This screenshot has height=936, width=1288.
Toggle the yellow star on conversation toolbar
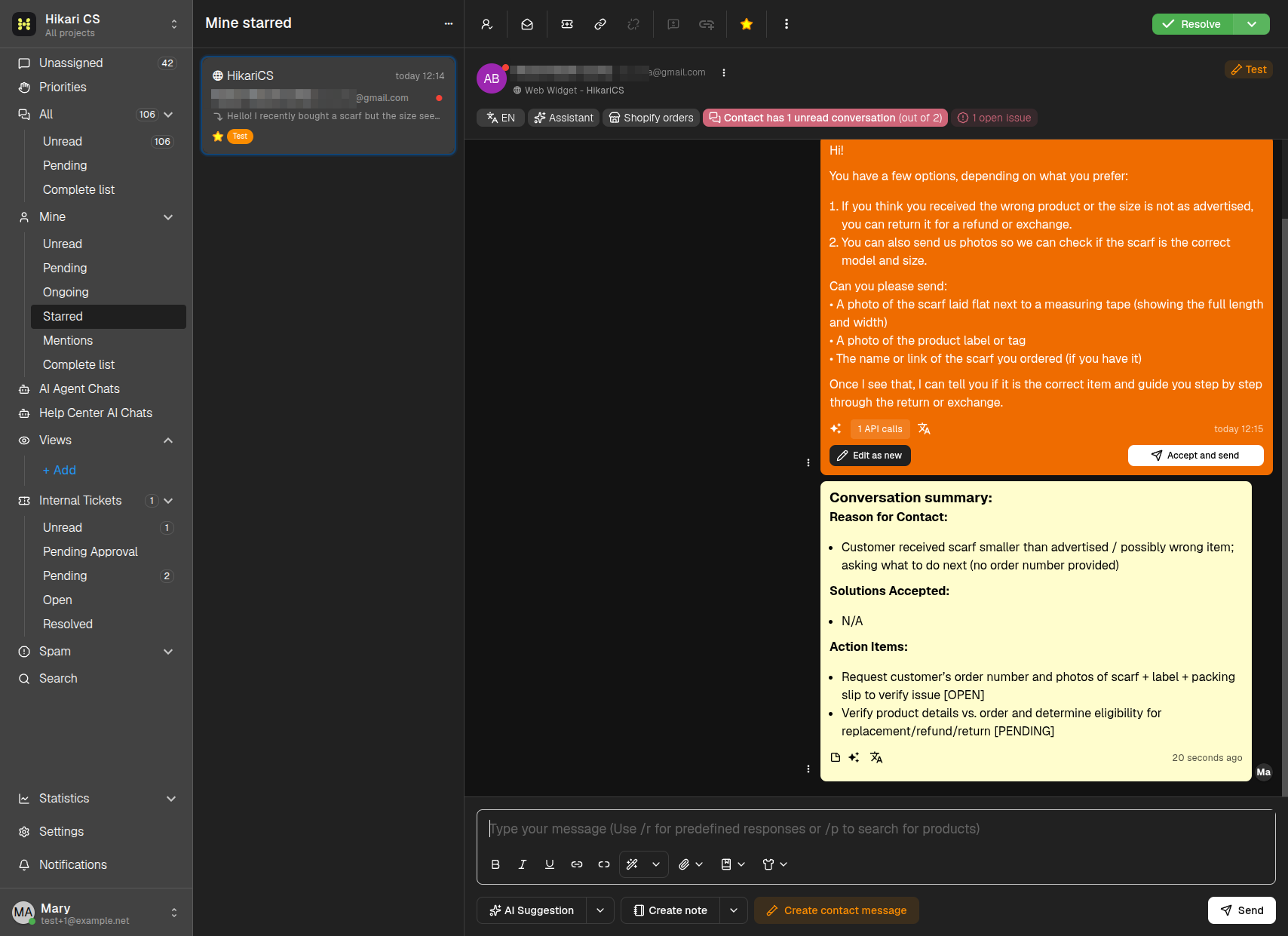pos(747,24)
